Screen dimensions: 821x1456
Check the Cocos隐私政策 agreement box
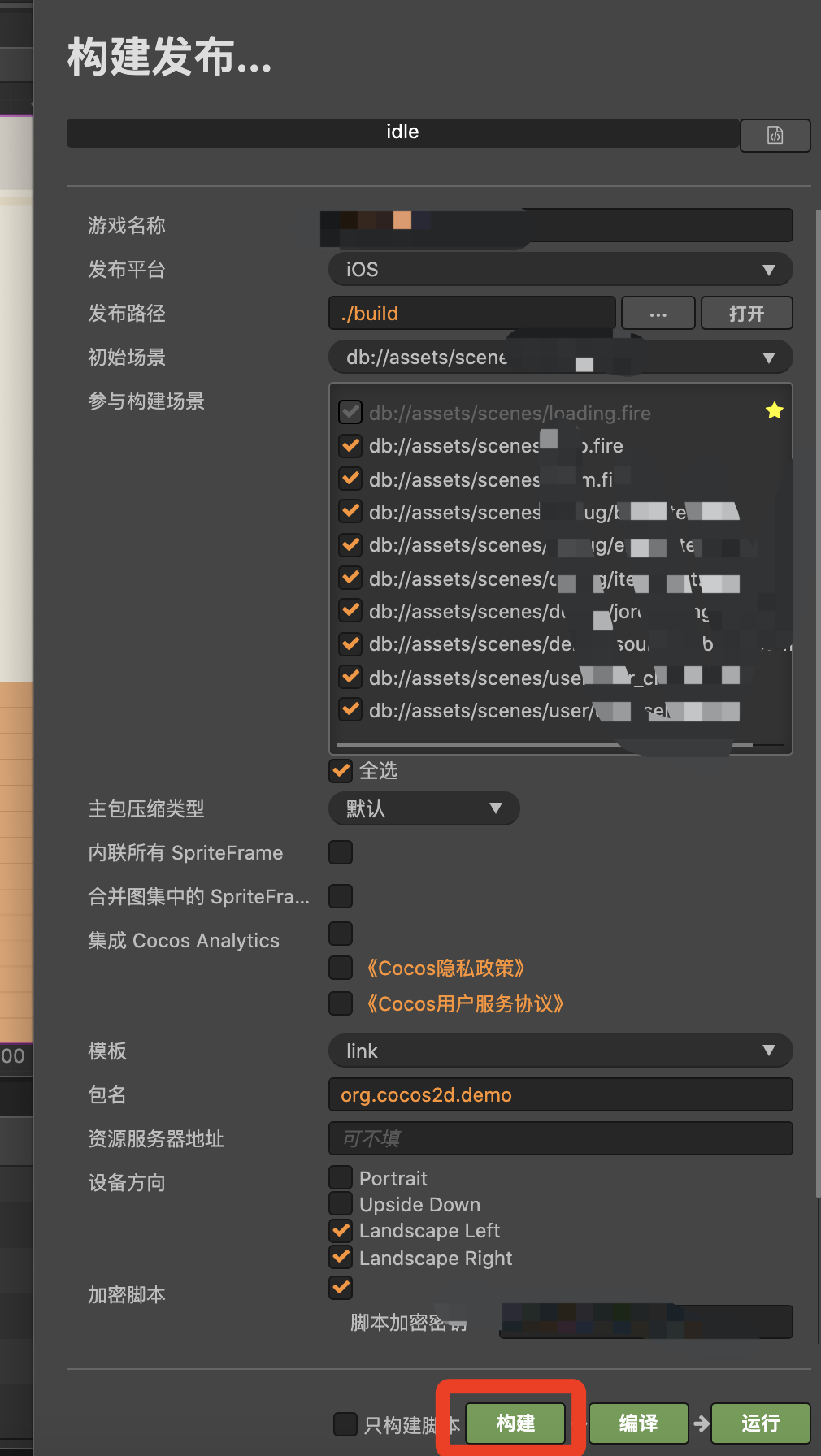341,968
